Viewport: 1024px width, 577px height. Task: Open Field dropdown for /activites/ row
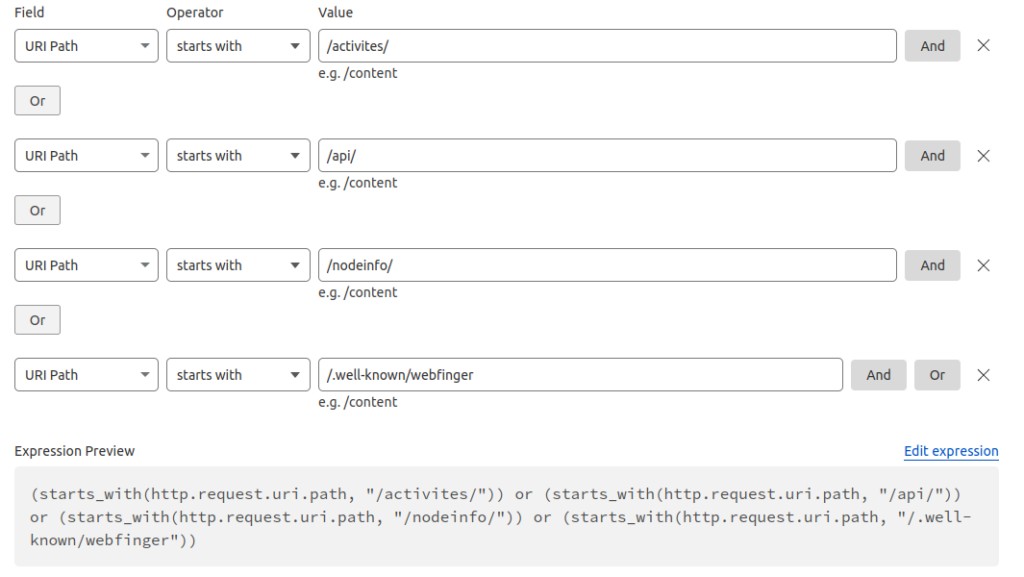click(87, 46)
